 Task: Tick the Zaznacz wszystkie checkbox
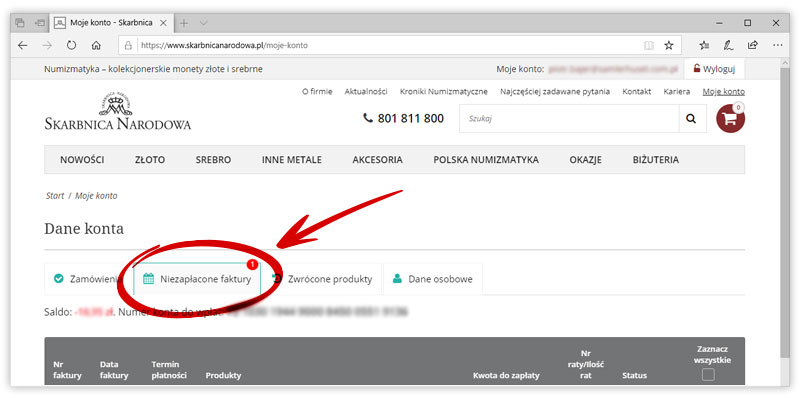coord(708,375)
